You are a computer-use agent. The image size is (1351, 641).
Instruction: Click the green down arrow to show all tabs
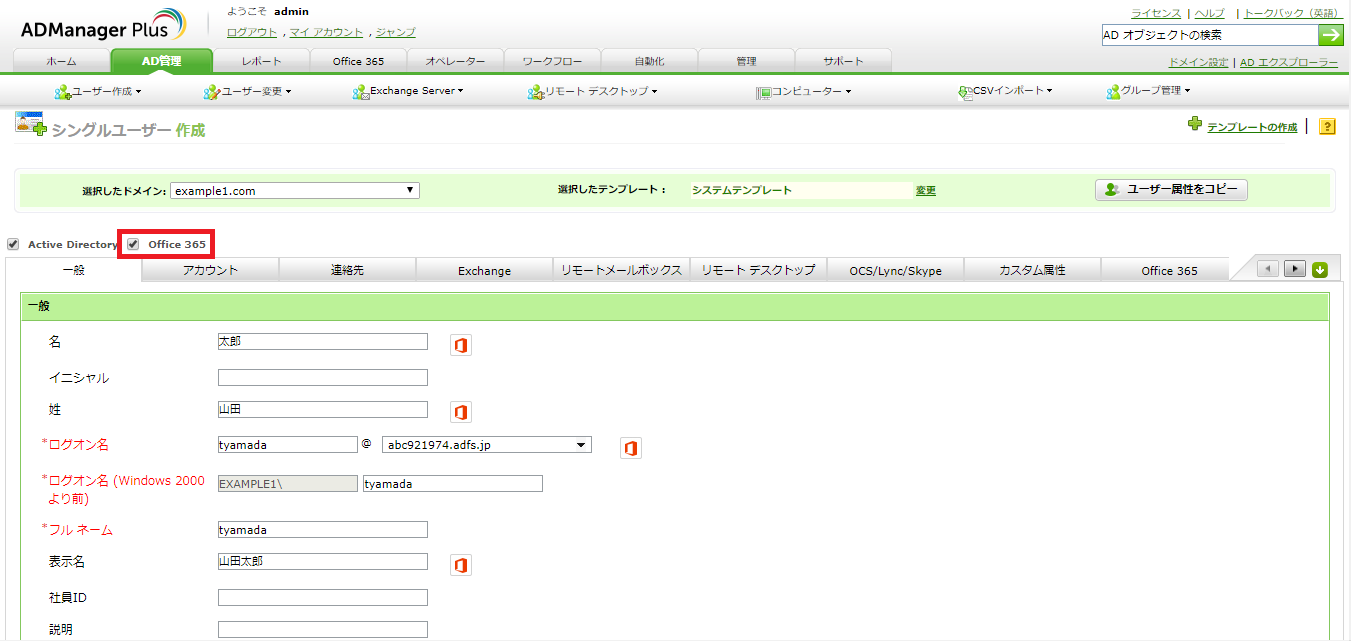[1320, 268]
